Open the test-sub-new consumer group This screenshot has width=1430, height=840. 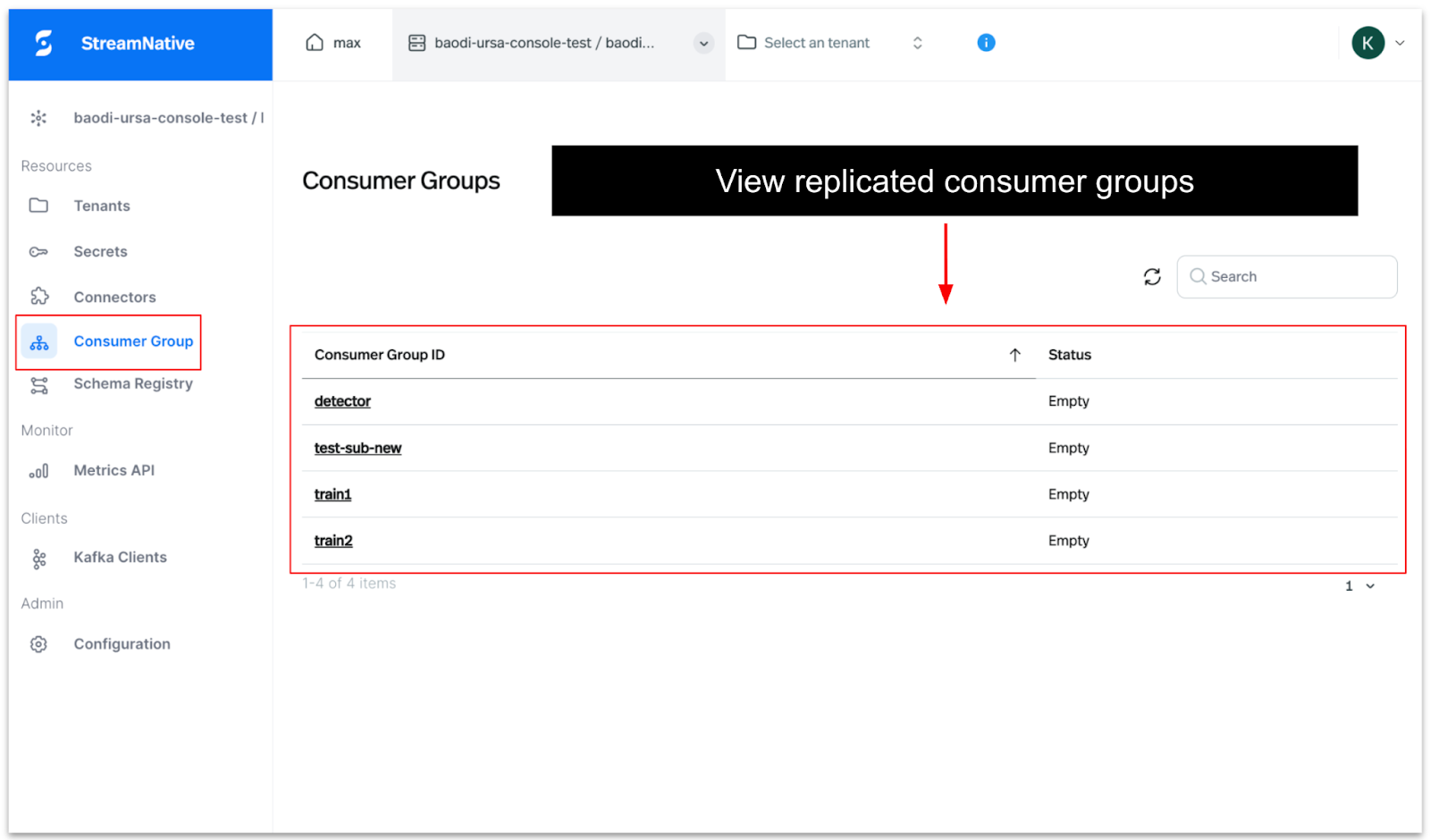[x=357, y=448]
